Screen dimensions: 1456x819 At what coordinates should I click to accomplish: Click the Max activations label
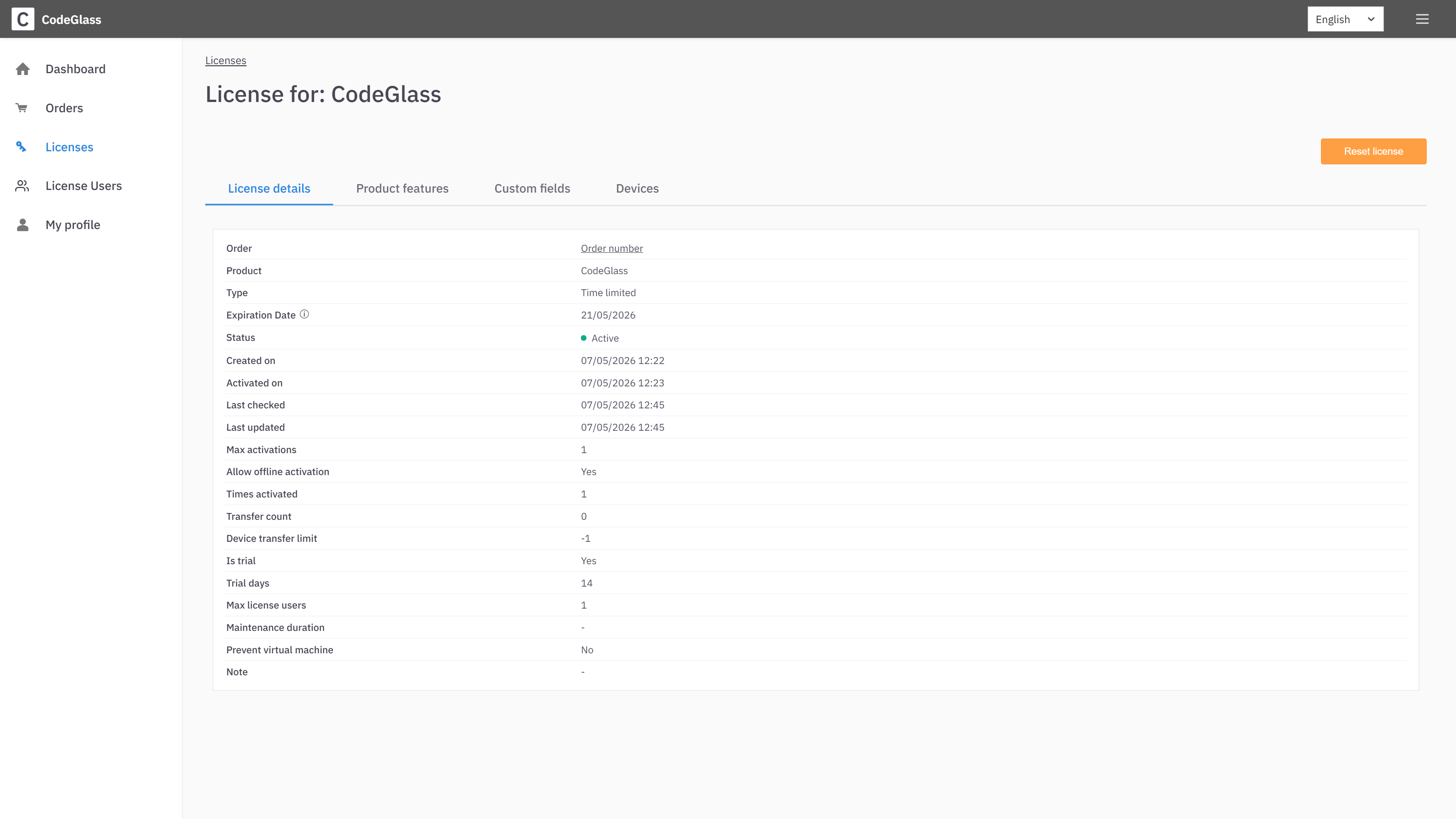(x=261, y=449)
